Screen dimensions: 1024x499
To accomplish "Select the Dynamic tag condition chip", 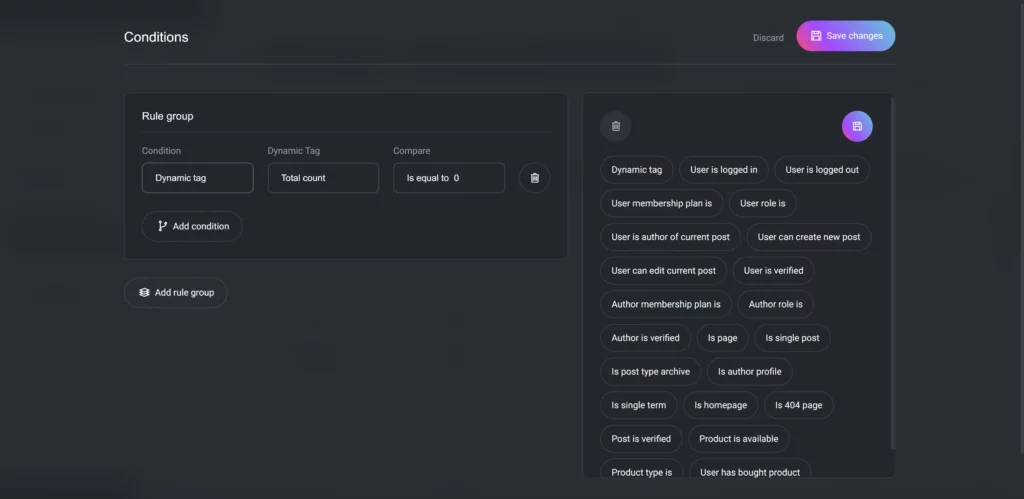I will (x=637, y=170).
